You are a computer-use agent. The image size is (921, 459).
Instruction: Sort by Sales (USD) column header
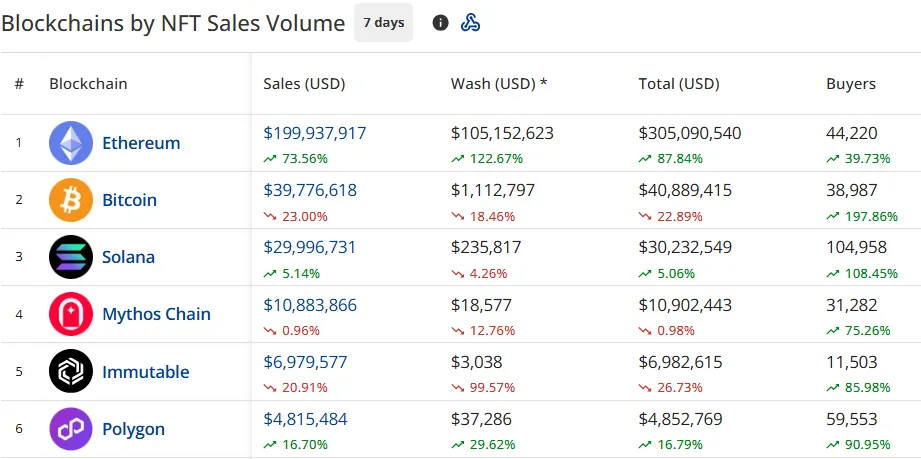point(304,84)
